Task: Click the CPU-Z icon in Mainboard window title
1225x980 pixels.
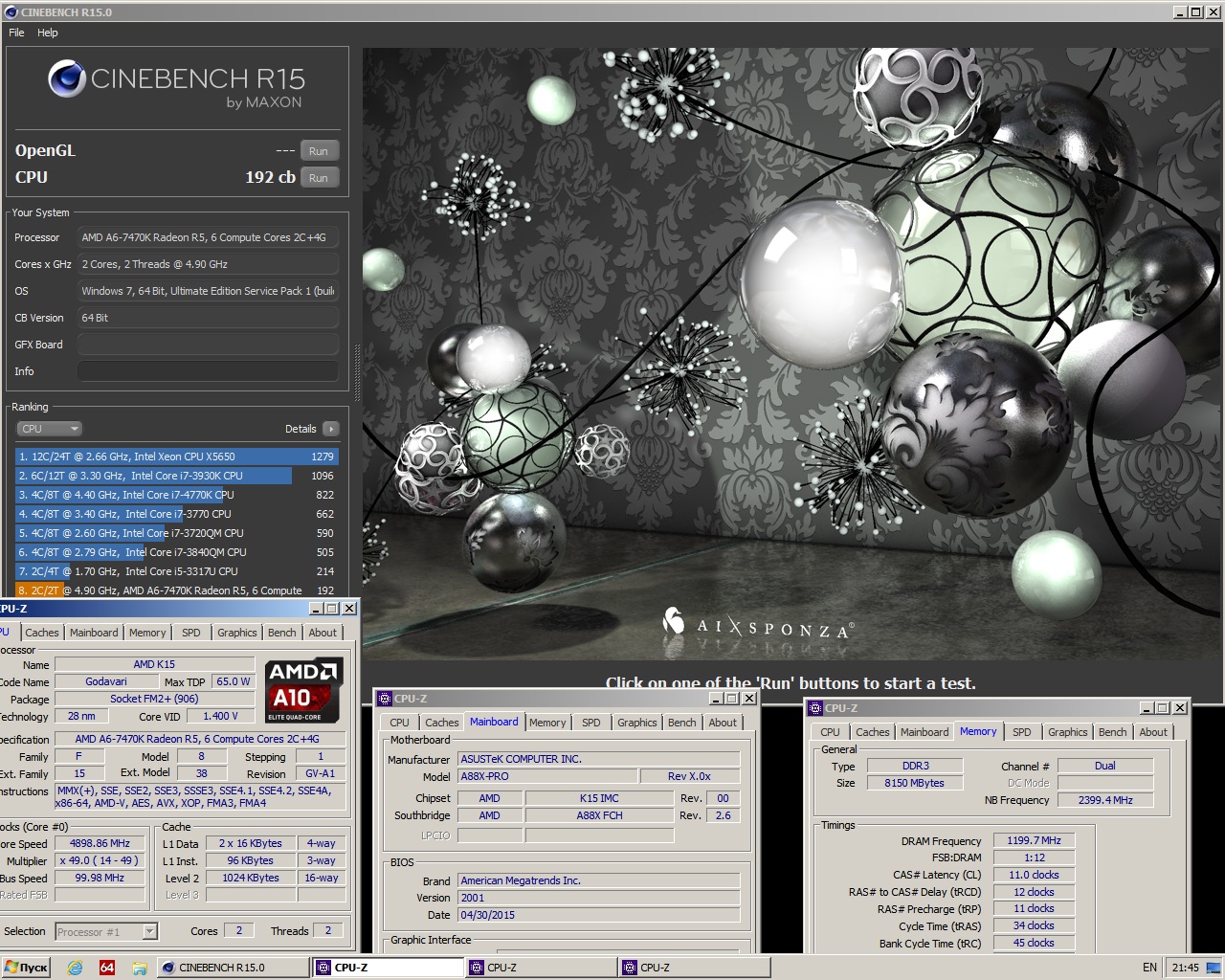Action: pyautogui.click(x=385, y=699)
